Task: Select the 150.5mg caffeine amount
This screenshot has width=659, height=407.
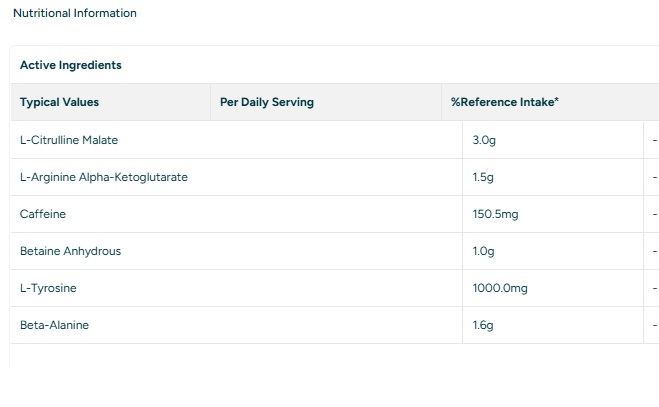Action: [x=495, y=214]
